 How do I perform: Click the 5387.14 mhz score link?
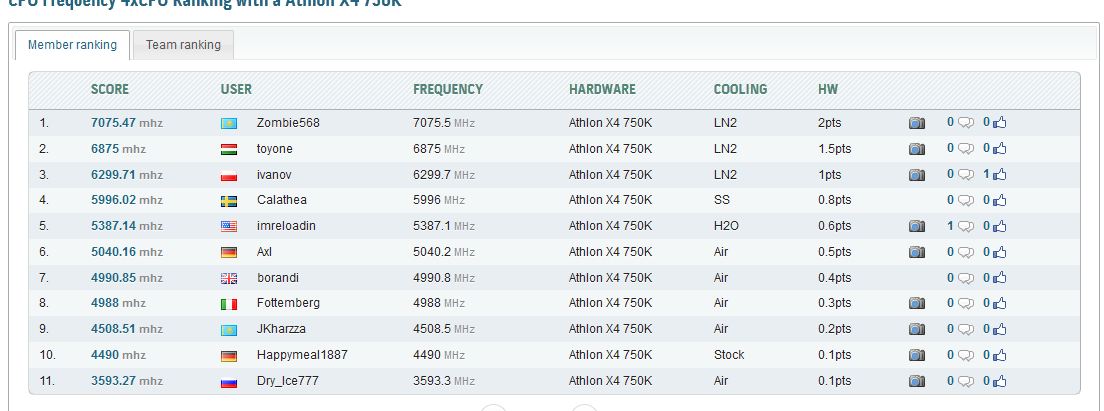pos(127,226)
